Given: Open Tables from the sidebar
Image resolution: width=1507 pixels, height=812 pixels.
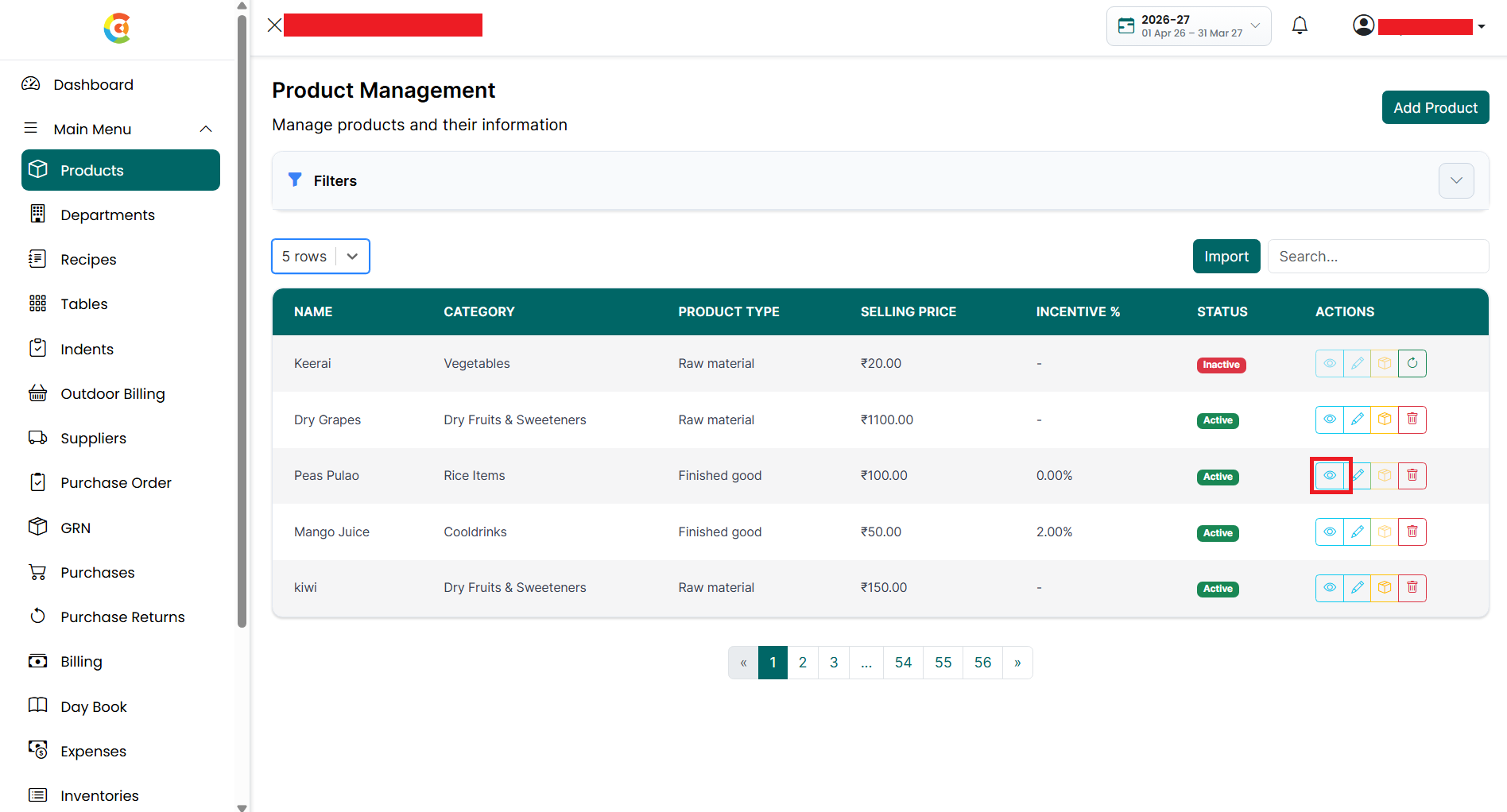Looking at the screenshot, I should coord(121,304).
